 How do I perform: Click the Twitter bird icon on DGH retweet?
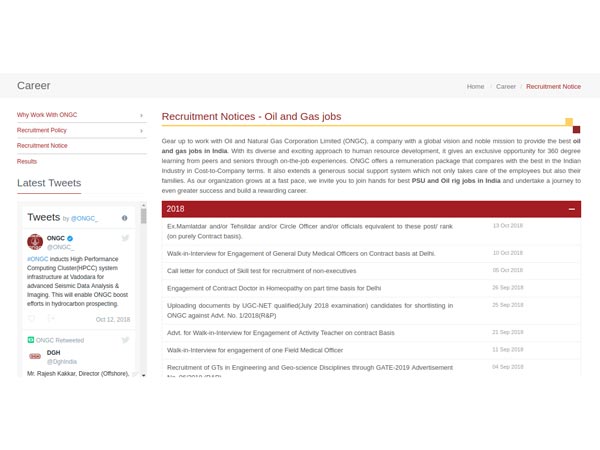click(x=125, y=340)
